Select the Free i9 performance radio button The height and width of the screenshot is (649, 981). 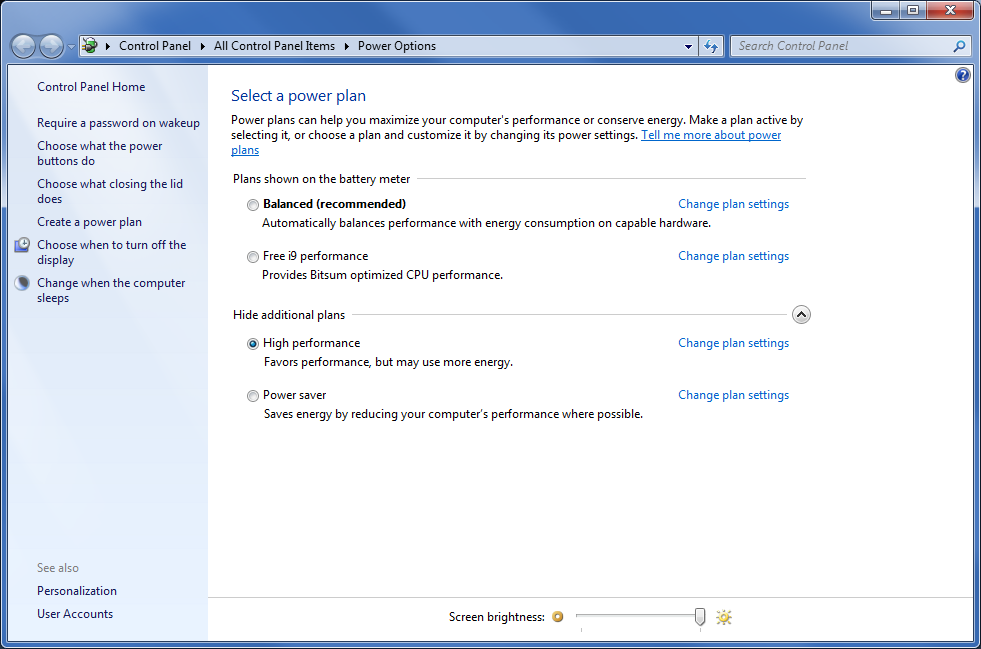(x=253, y=257)
